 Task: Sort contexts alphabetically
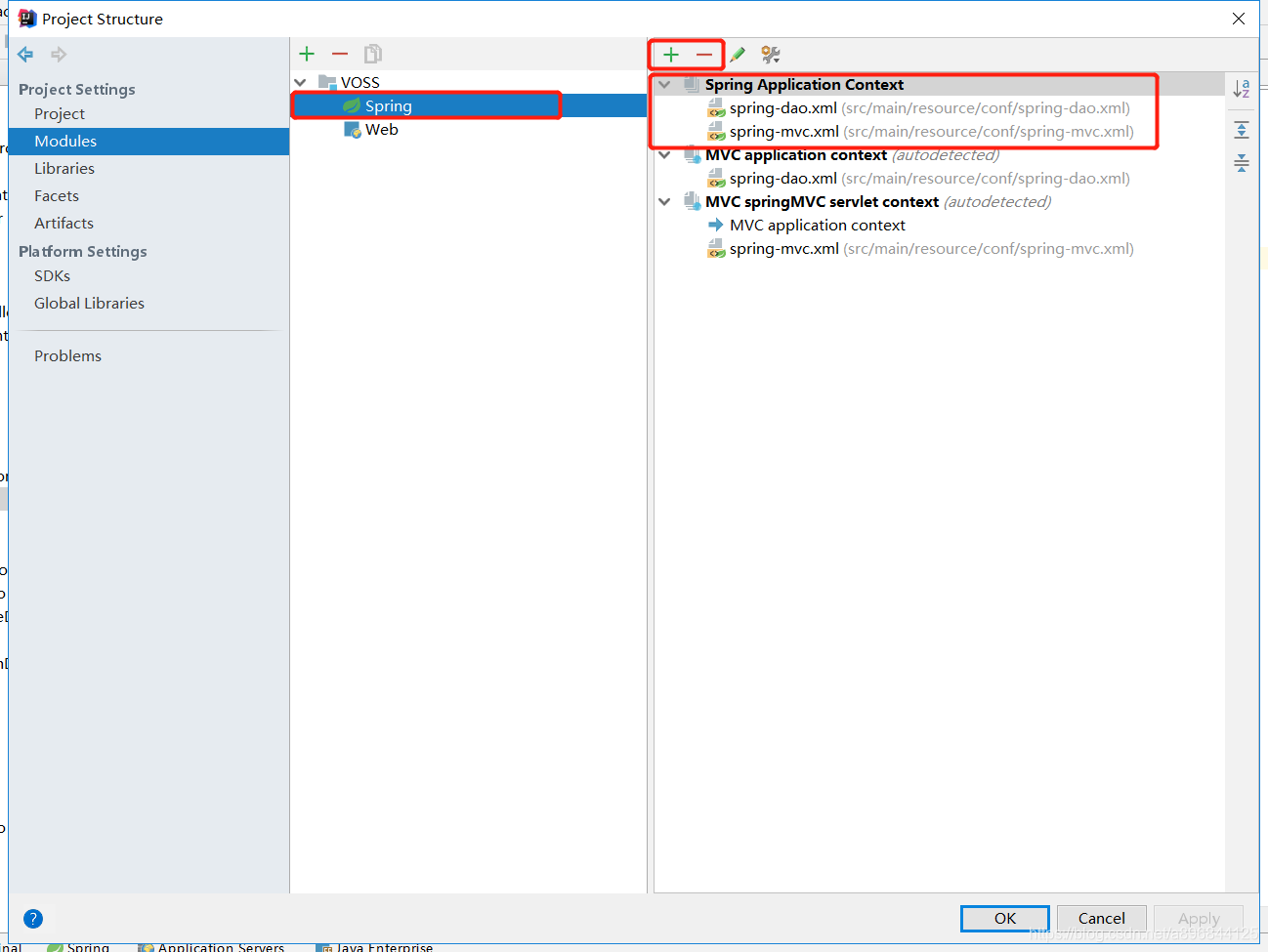tap(1242, 89)
